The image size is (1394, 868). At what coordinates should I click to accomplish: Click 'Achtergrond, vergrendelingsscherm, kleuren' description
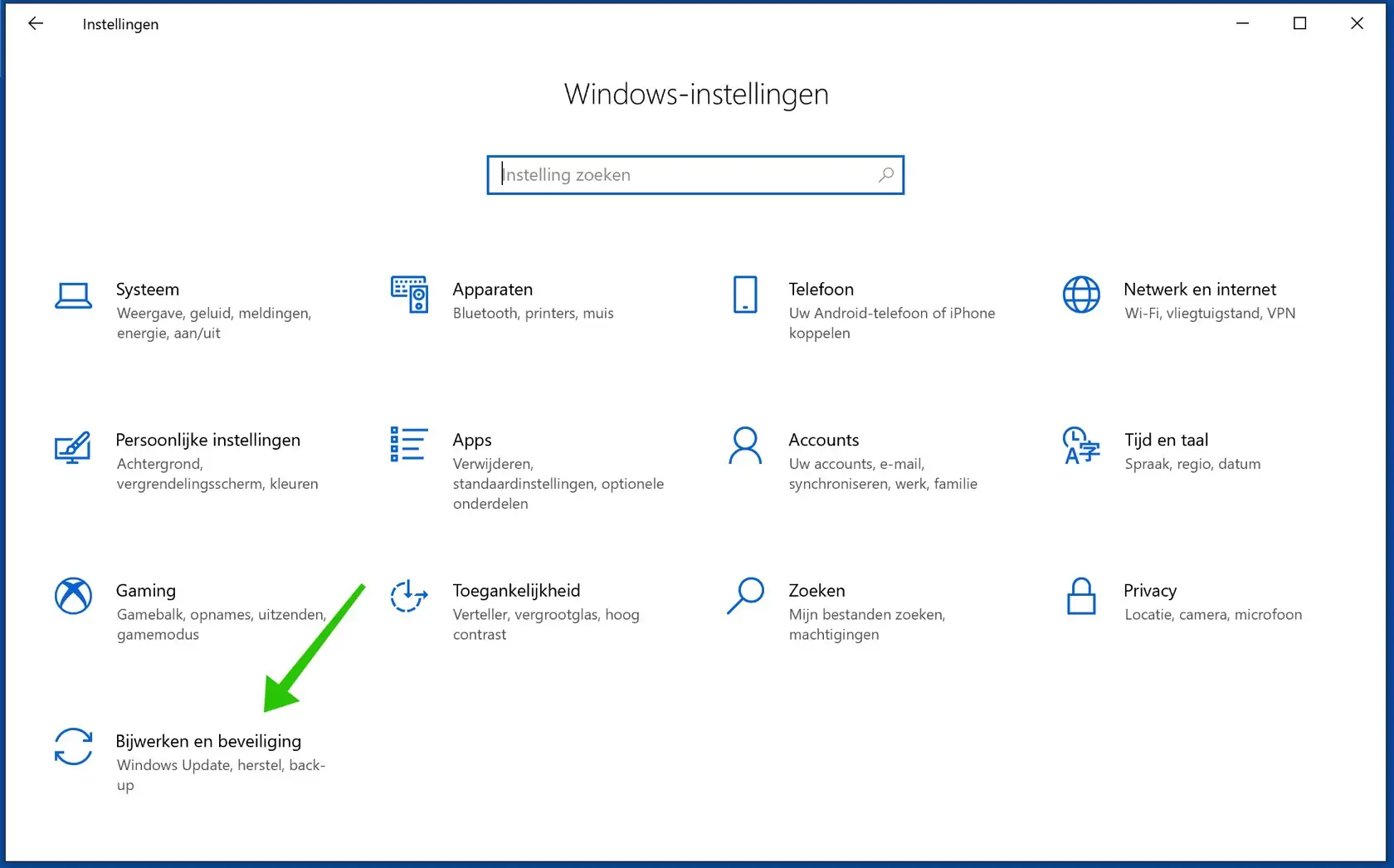(x=217, y=474)
